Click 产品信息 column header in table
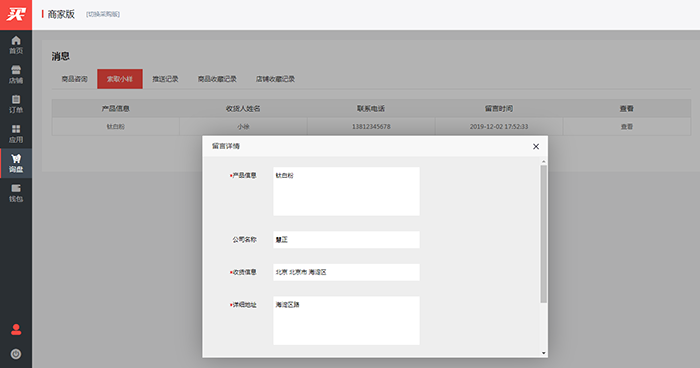 tap(116, 109)
